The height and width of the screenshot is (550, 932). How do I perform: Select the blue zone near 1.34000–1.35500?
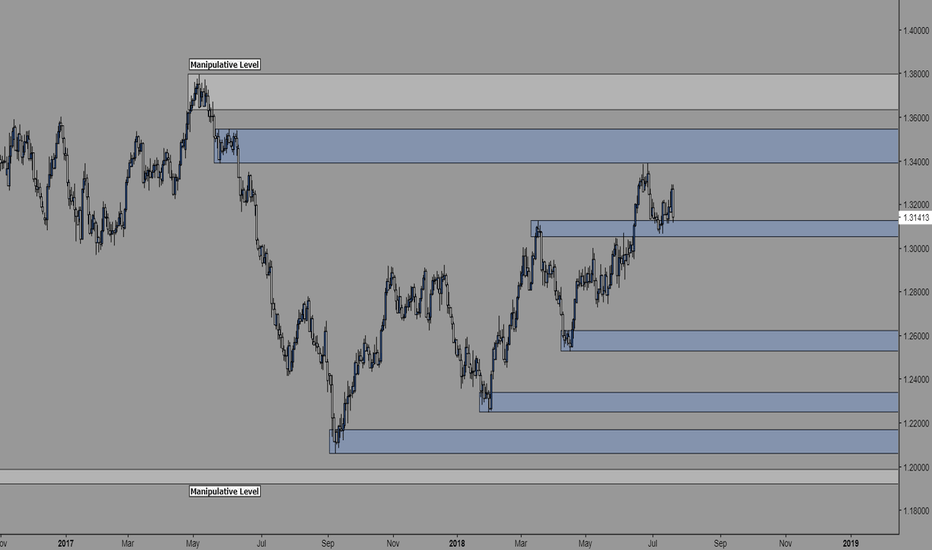tap(556, 146)
